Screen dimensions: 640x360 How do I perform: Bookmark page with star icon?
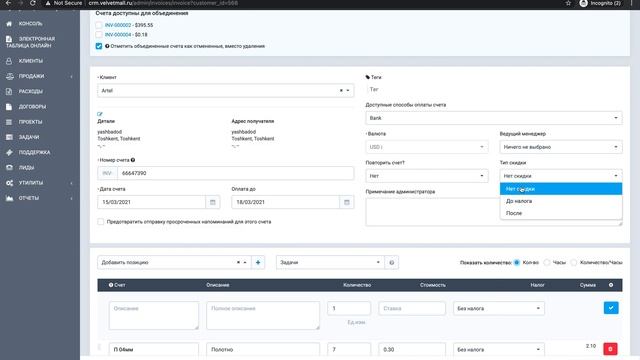click(568, 3)
